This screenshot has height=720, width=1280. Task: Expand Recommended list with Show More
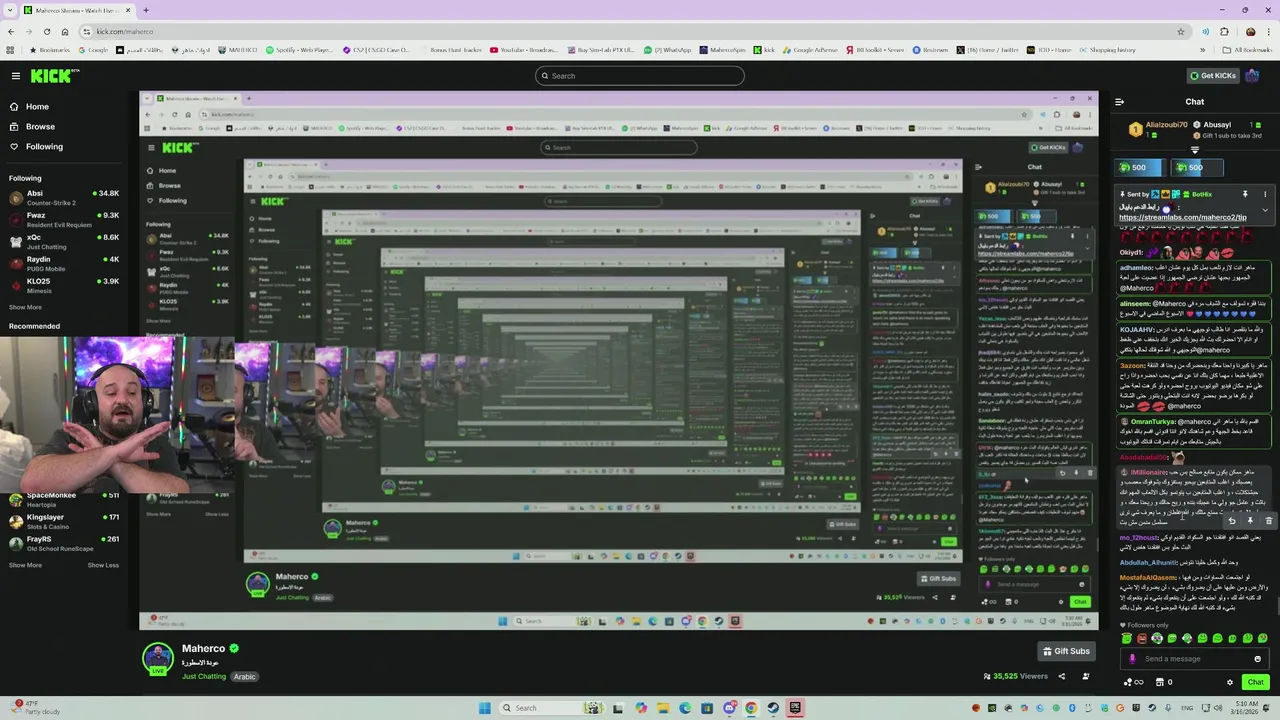click(25, 565)
